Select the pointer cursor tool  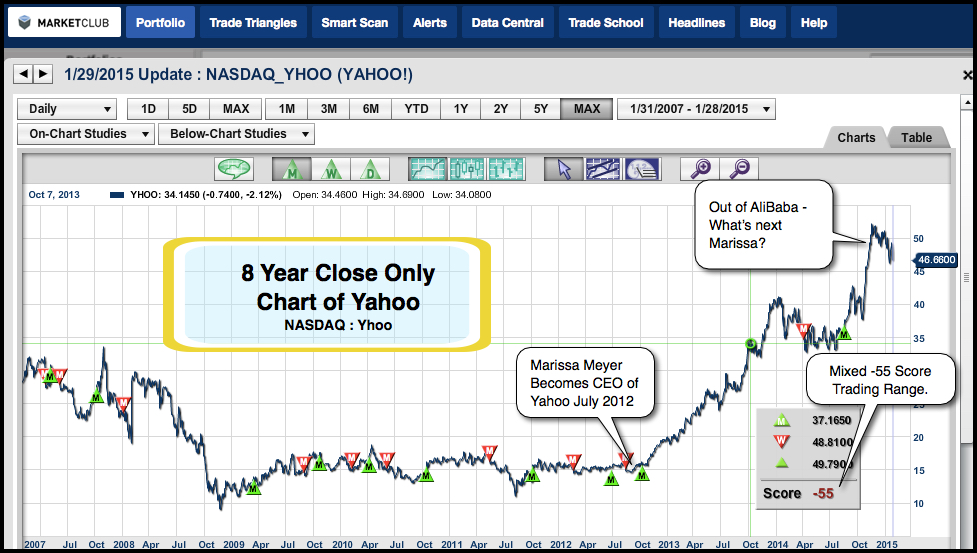click(563, 169)
